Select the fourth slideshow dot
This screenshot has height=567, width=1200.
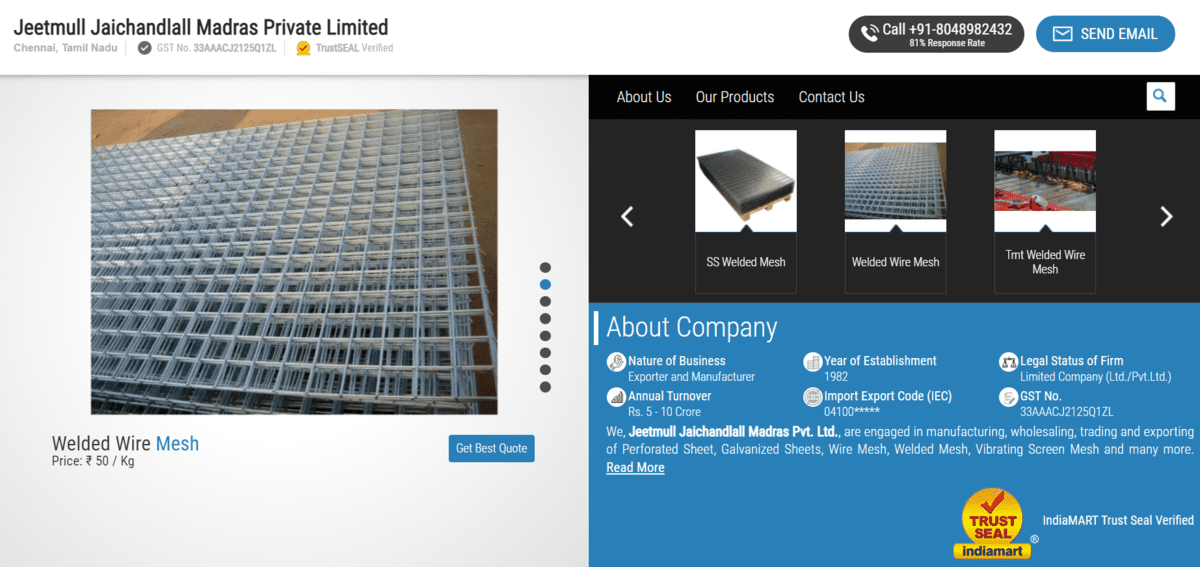point(545,318)
